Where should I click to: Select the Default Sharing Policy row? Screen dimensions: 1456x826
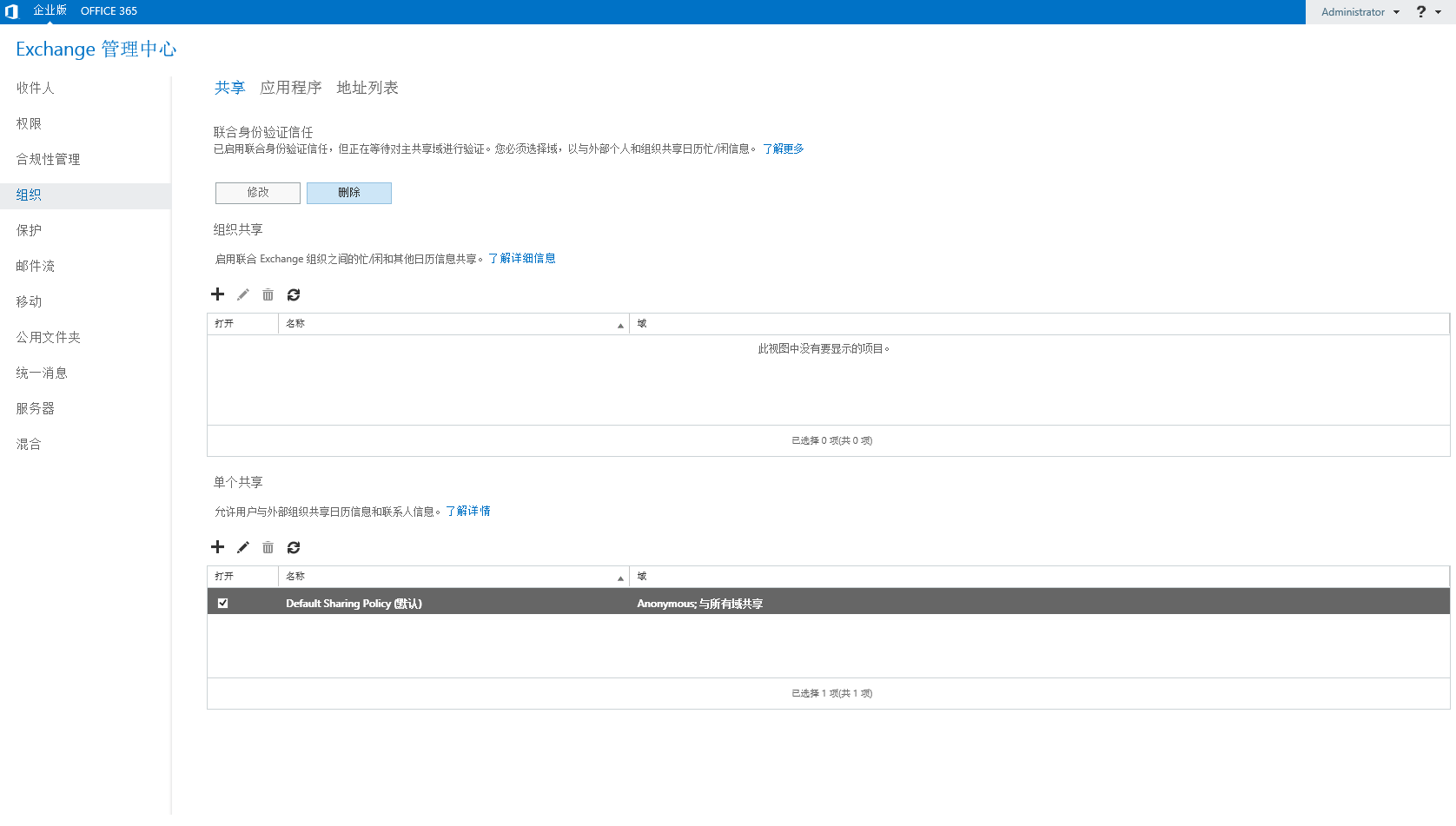pos(829,602)
